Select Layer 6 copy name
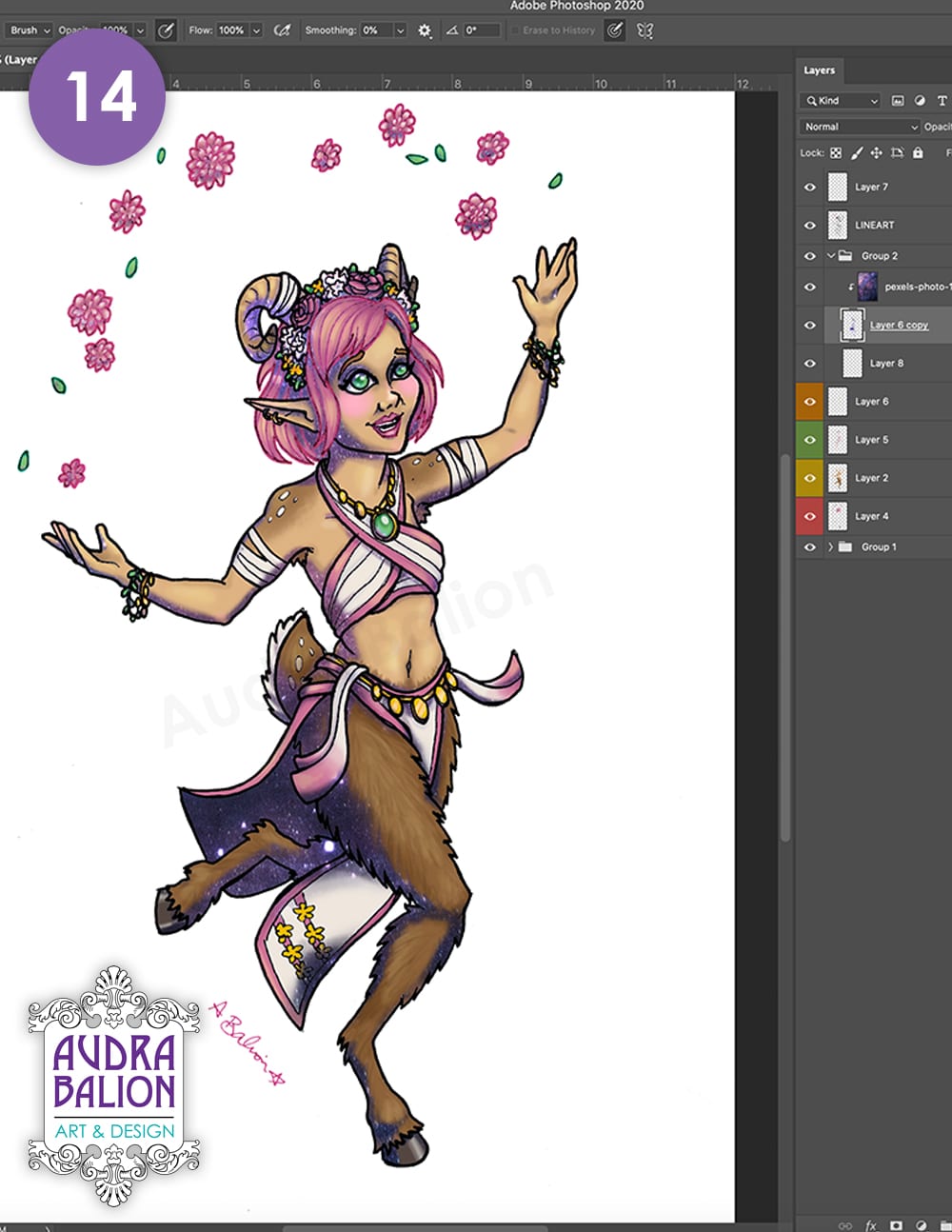Viewport: 952px width, 1232px height. [899, 325]
